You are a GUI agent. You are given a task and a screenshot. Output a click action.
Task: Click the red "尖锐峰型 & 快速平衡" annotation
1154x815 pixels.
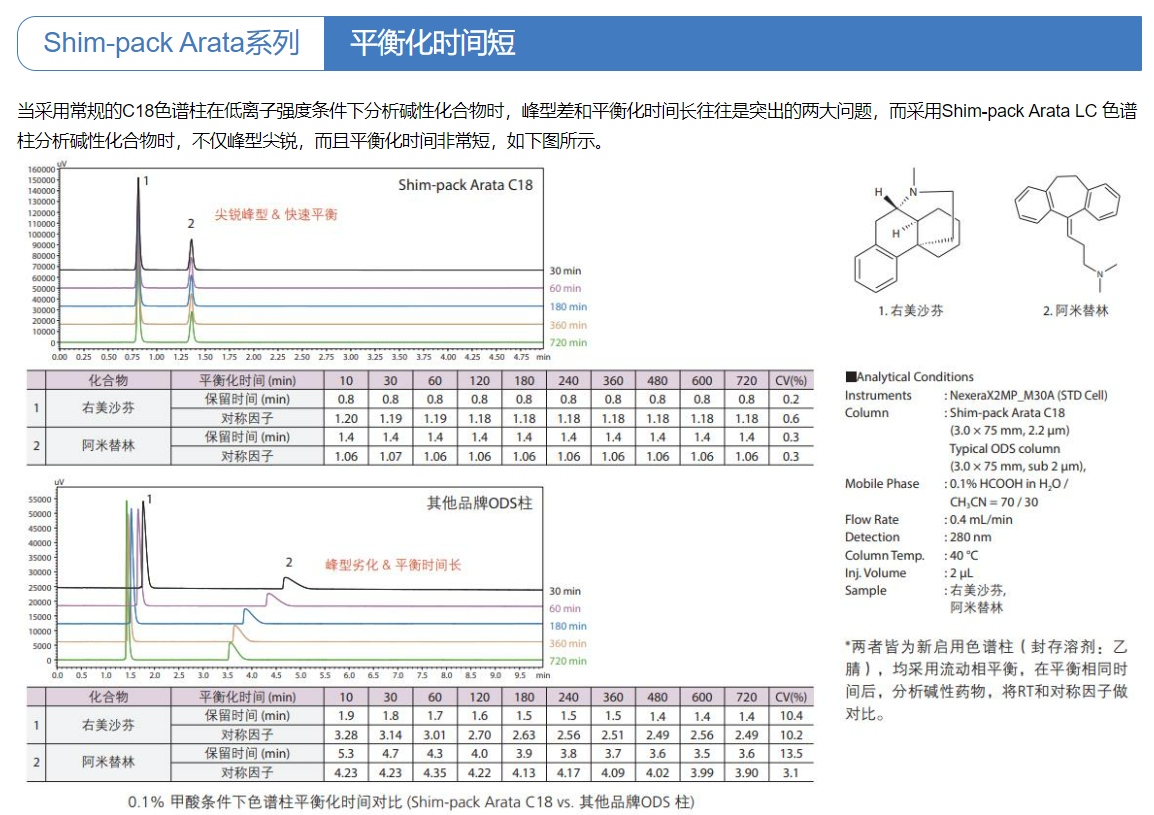pos(276,214)
